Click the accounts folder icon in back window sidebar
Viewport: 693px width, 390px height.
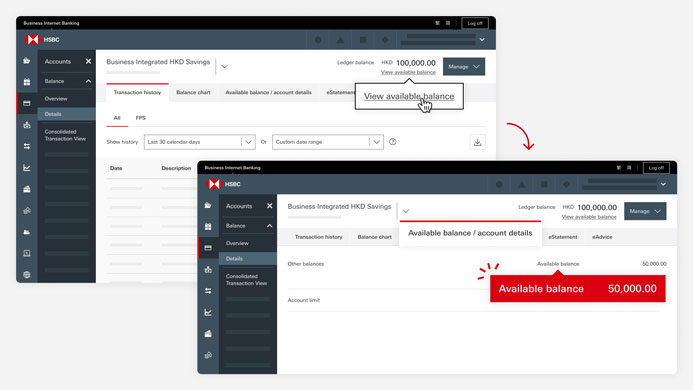[27, 61]
